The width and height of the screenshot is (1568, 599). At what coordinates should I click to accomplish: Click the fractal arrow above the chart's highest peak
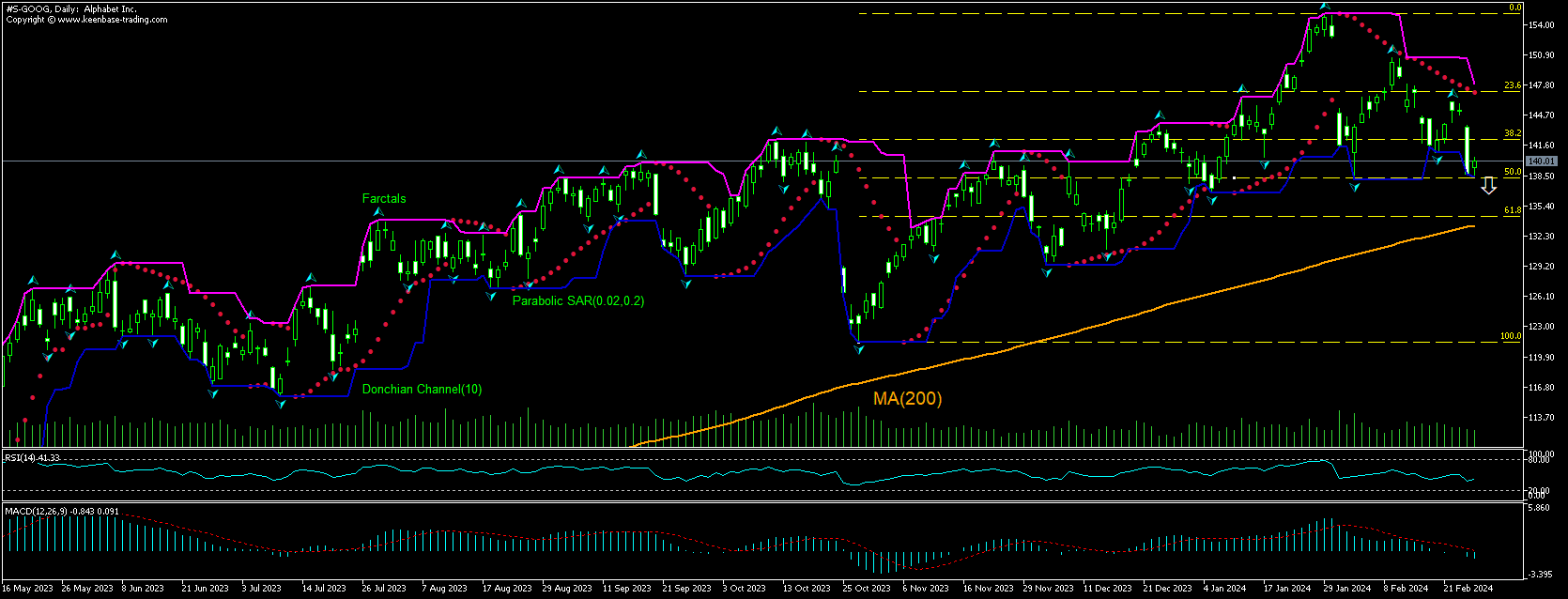coord(1324,7)
